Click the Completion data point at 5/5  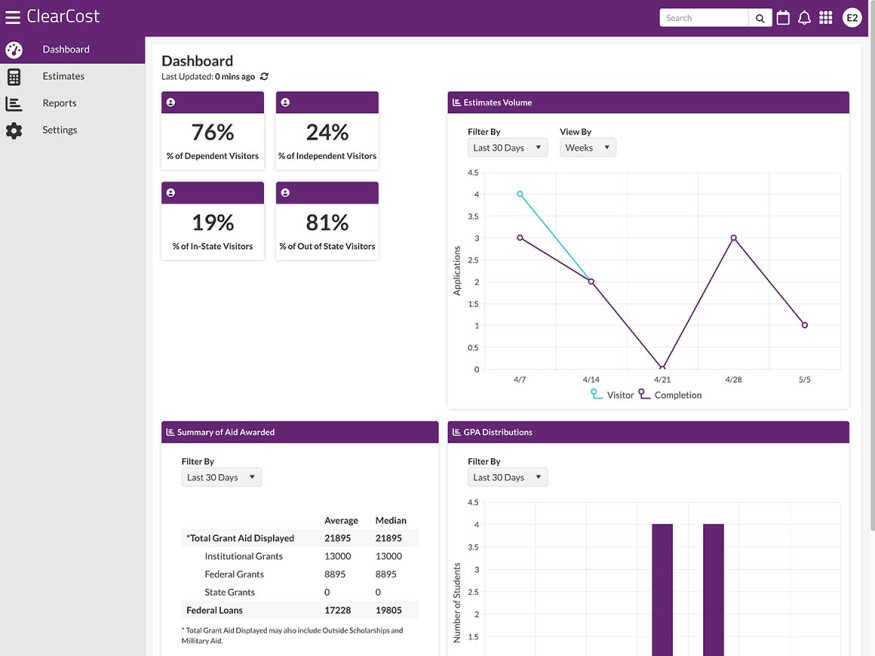[805, 325]
